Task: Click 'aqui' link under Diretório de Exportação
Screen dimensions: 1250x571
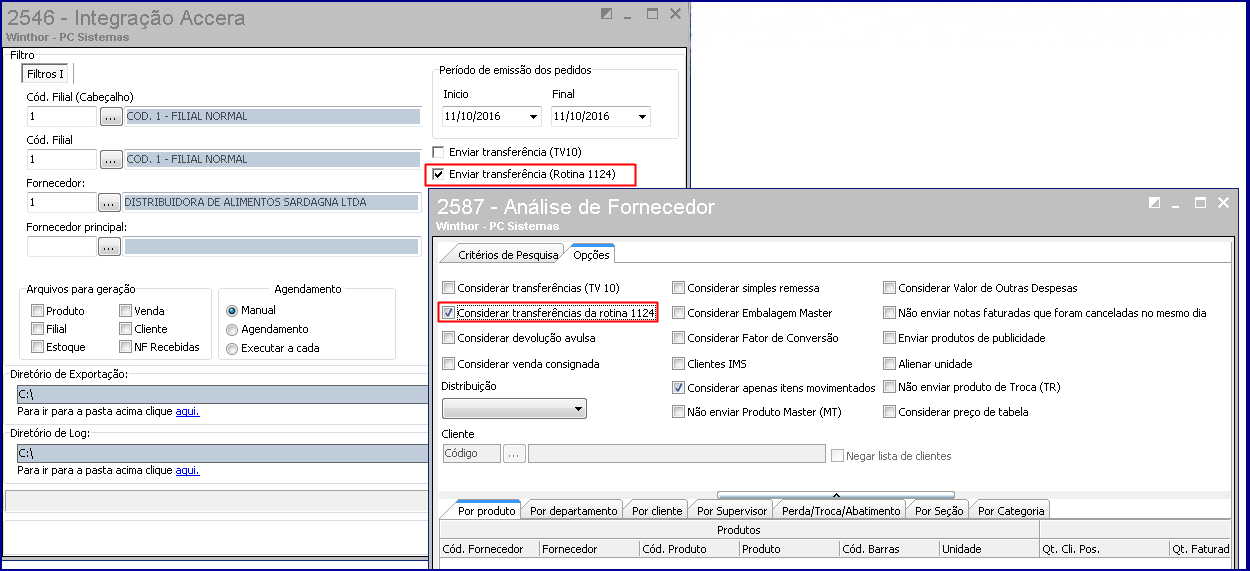Action: [188, 411]
